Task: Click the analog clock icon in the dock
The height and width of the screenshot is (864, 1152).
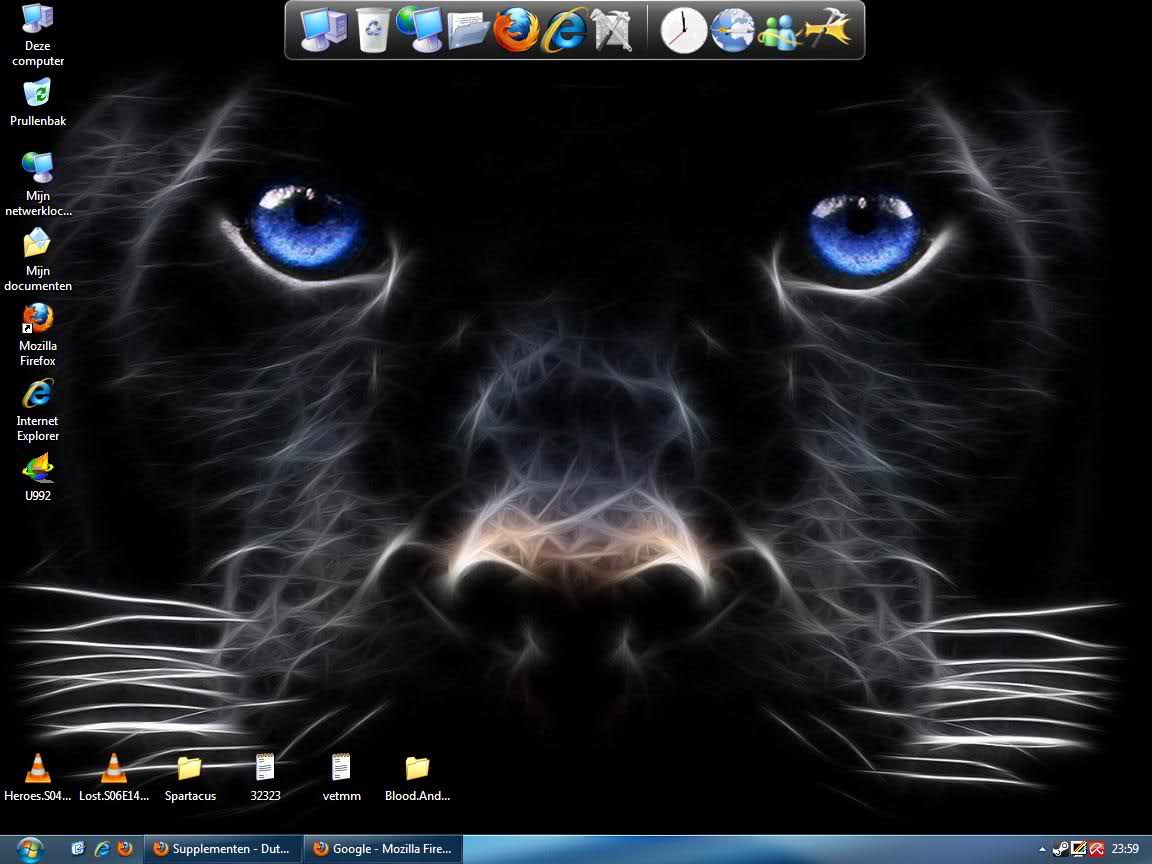Action: coord(684,30)
